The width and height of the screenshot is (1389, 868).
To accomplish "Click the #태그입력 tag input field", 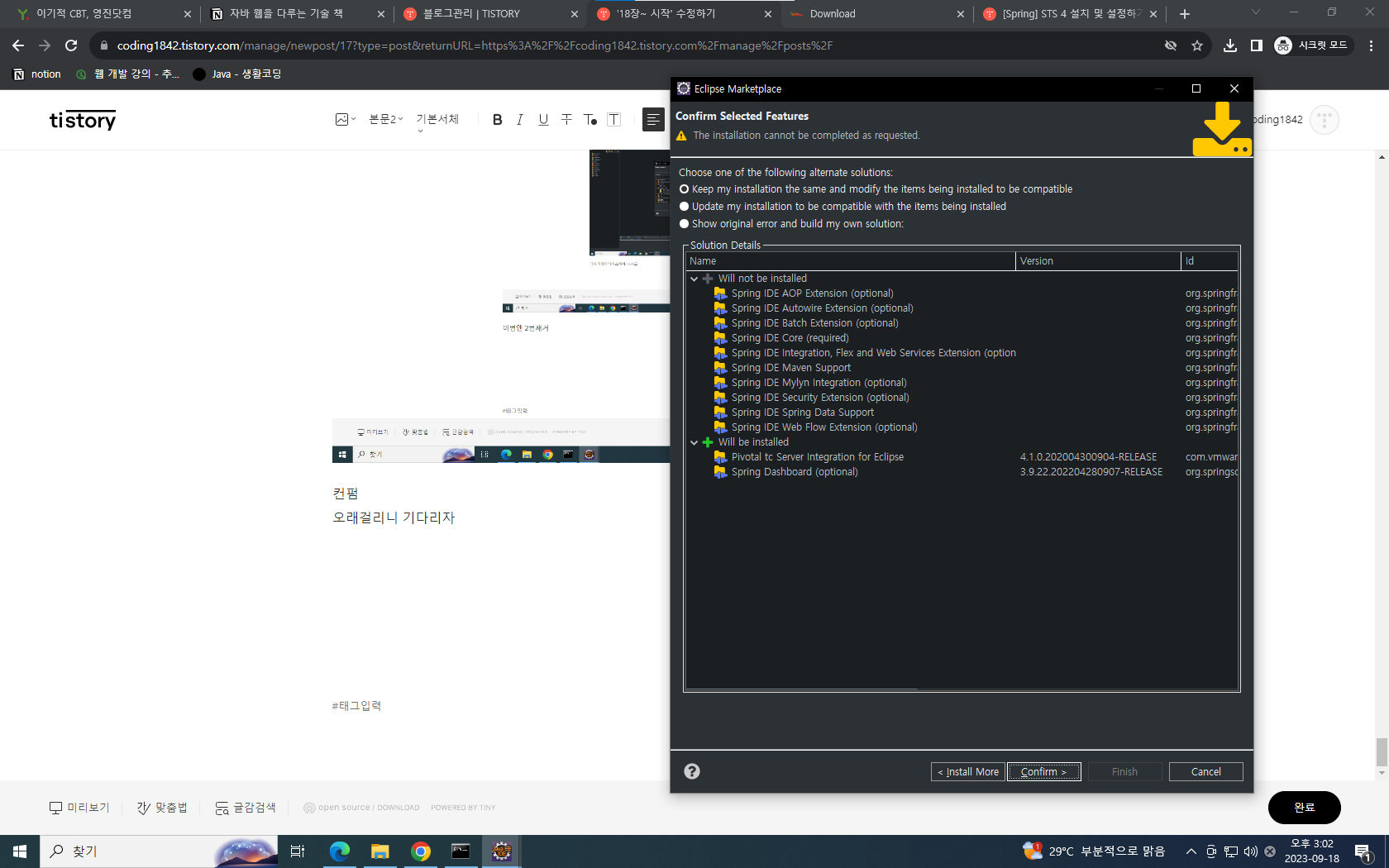I will [x=356, y=706].
